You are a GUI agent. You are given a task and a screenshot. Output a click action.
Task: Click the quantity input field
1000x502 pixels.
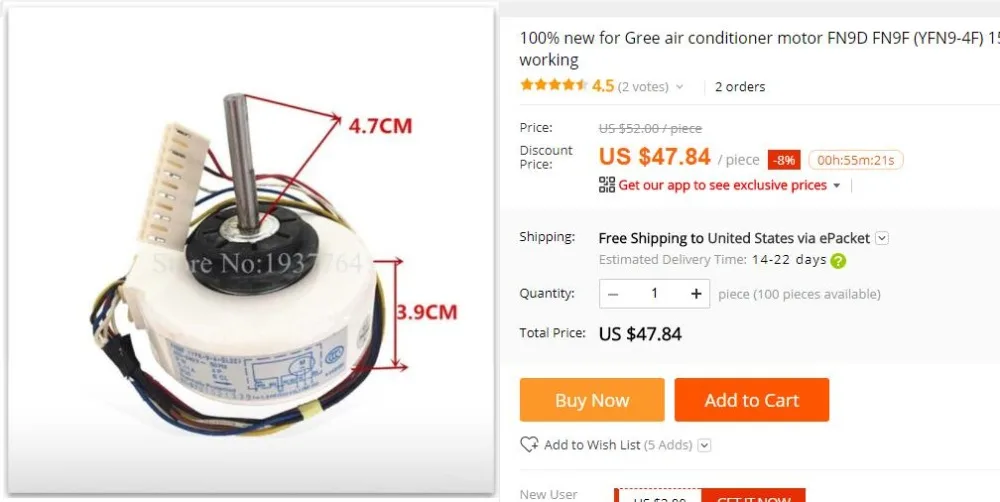pos(654,293)
